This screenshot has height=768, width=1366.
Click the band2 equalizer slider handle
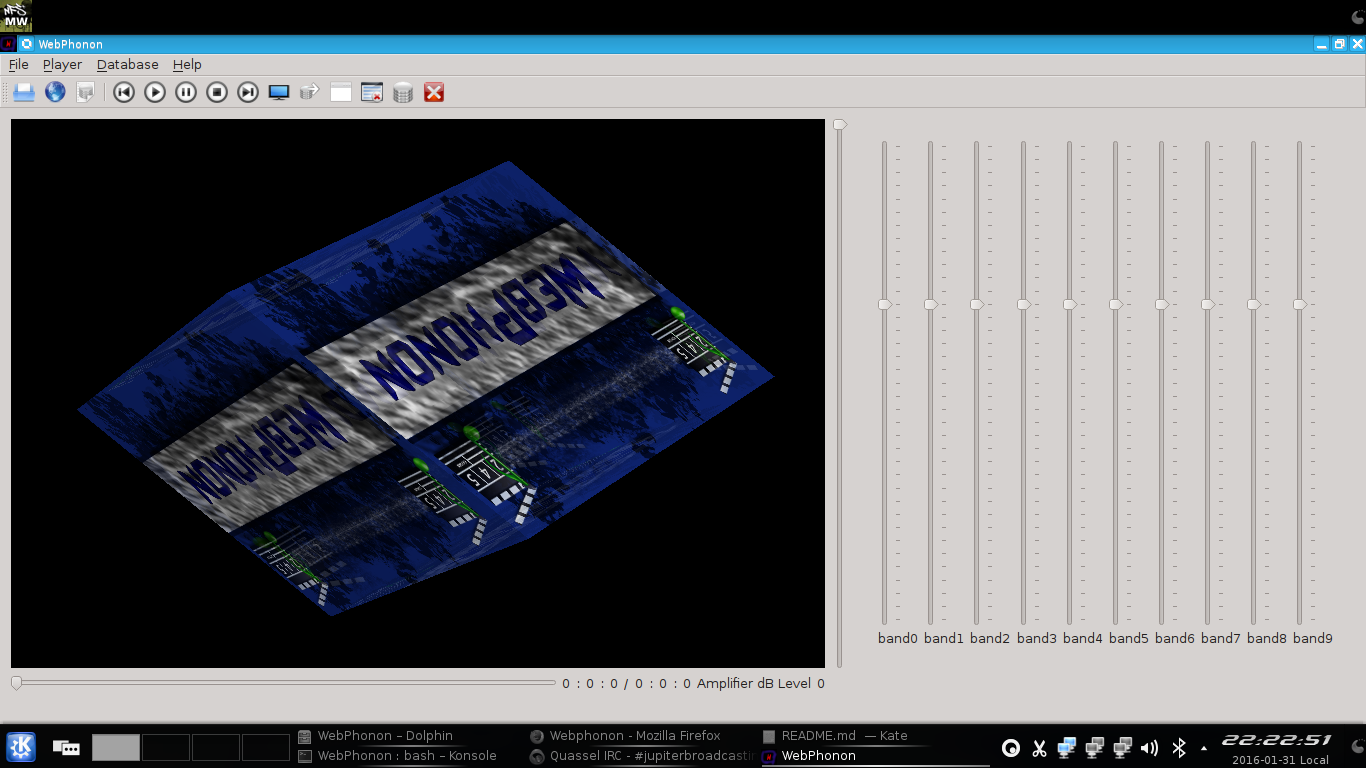[x=977, y=304]
